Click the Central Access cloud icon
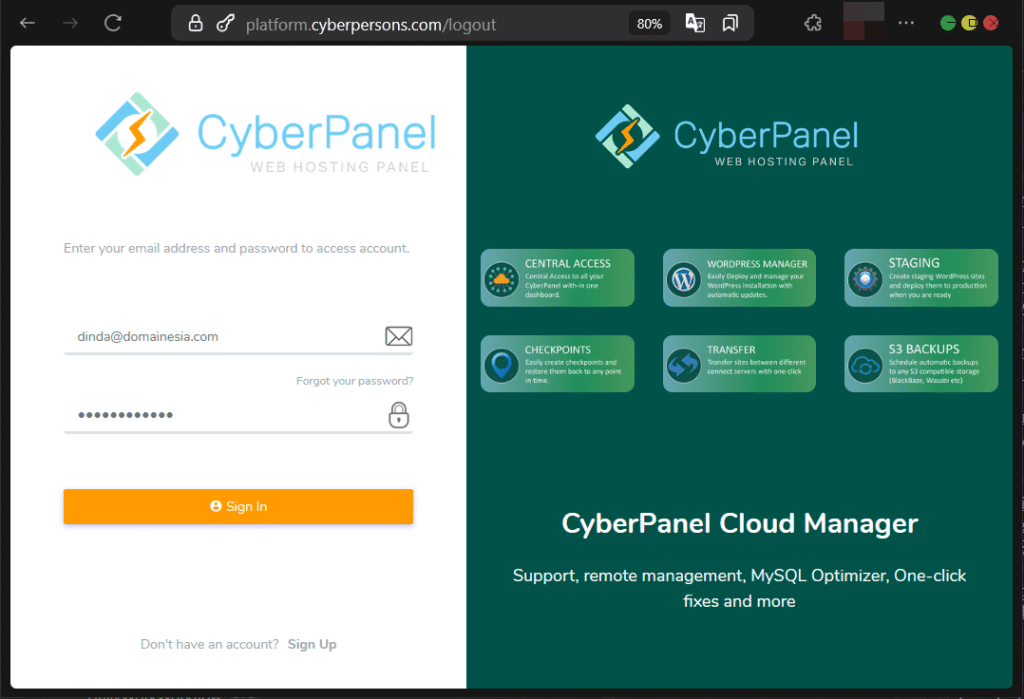Screen dimensions: 1024x699 502,280
